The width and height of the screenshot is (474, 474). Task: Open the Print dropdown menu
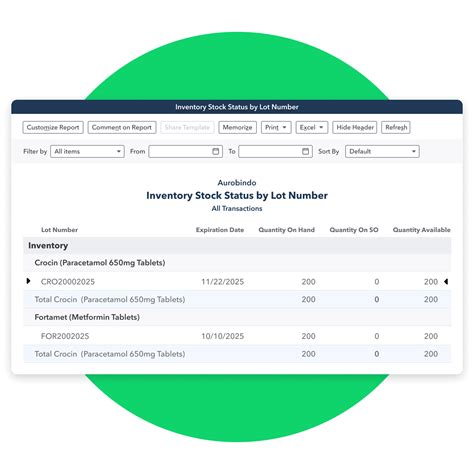click(276, 127)
